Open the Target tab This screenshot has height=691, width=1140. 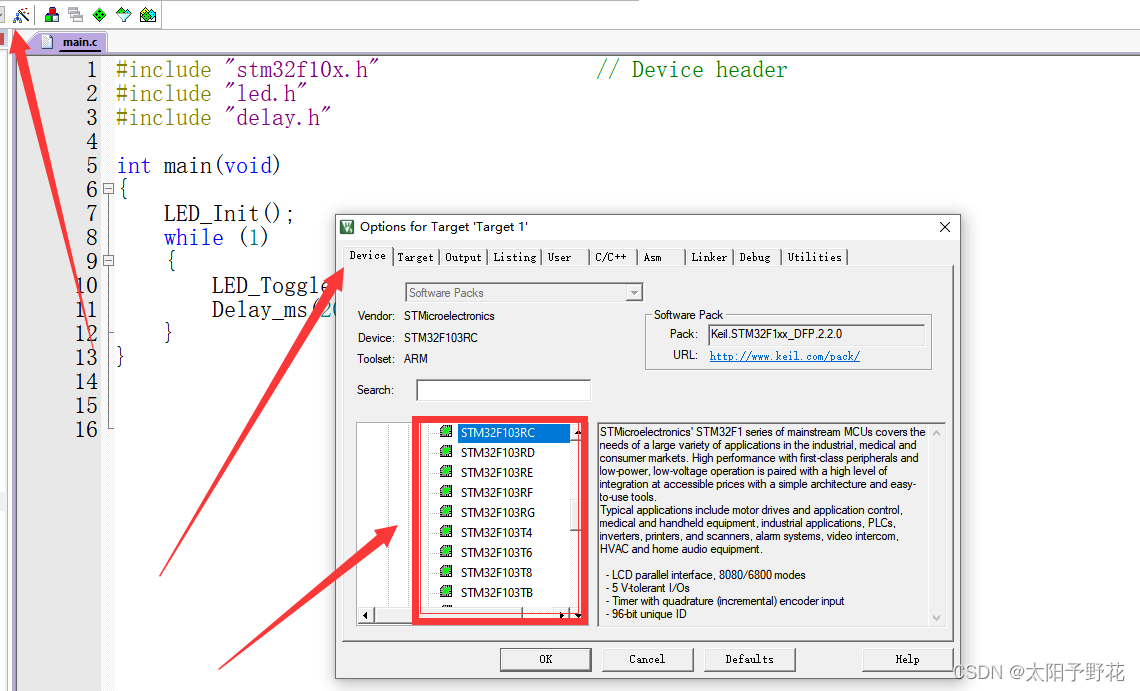pyautogui.click(x=415, y=257)
